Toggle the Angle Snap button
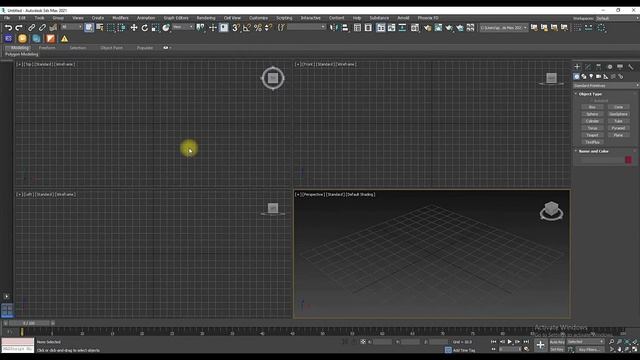Image resolution: width=640 pixels, height=360 pixels. [247, 28]
